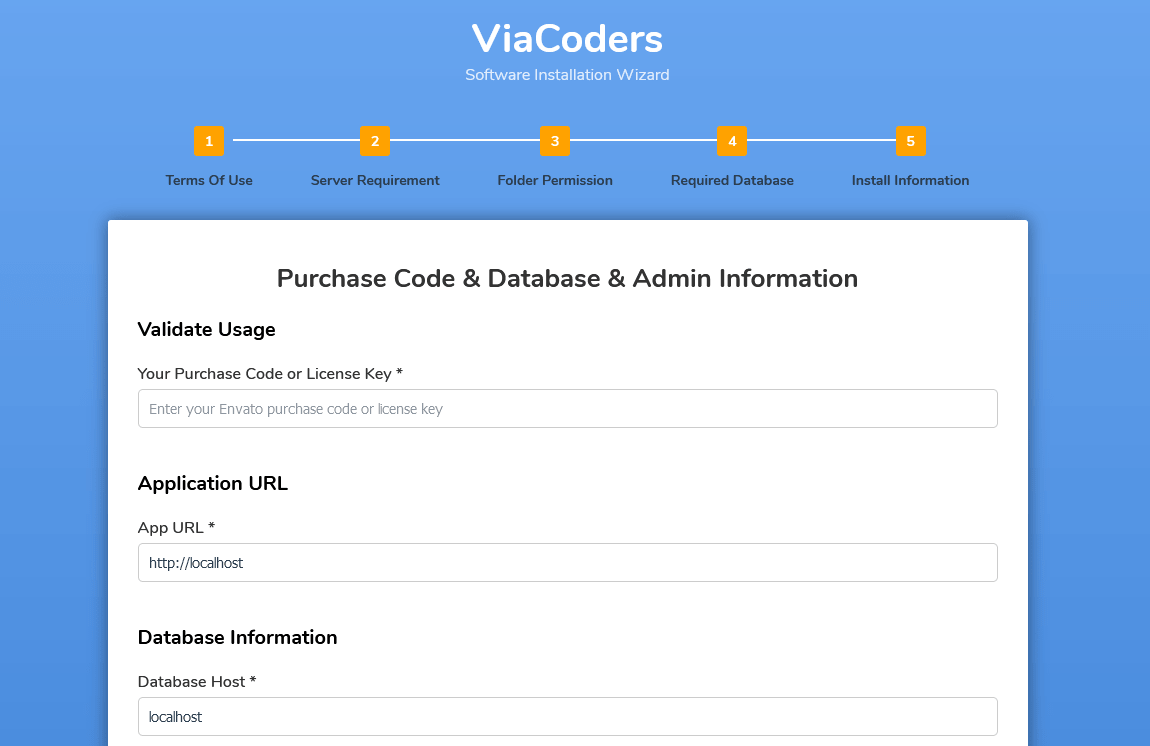
Task: Go to the Terms Of Use step label
Action: (209, 181)
